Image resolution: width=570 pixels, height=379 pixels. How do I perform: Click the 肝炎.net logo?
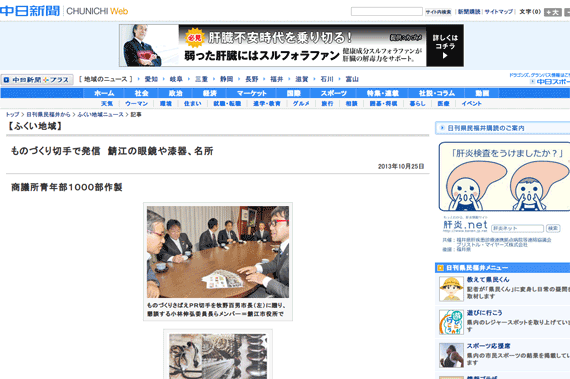(x=465, y=225)
